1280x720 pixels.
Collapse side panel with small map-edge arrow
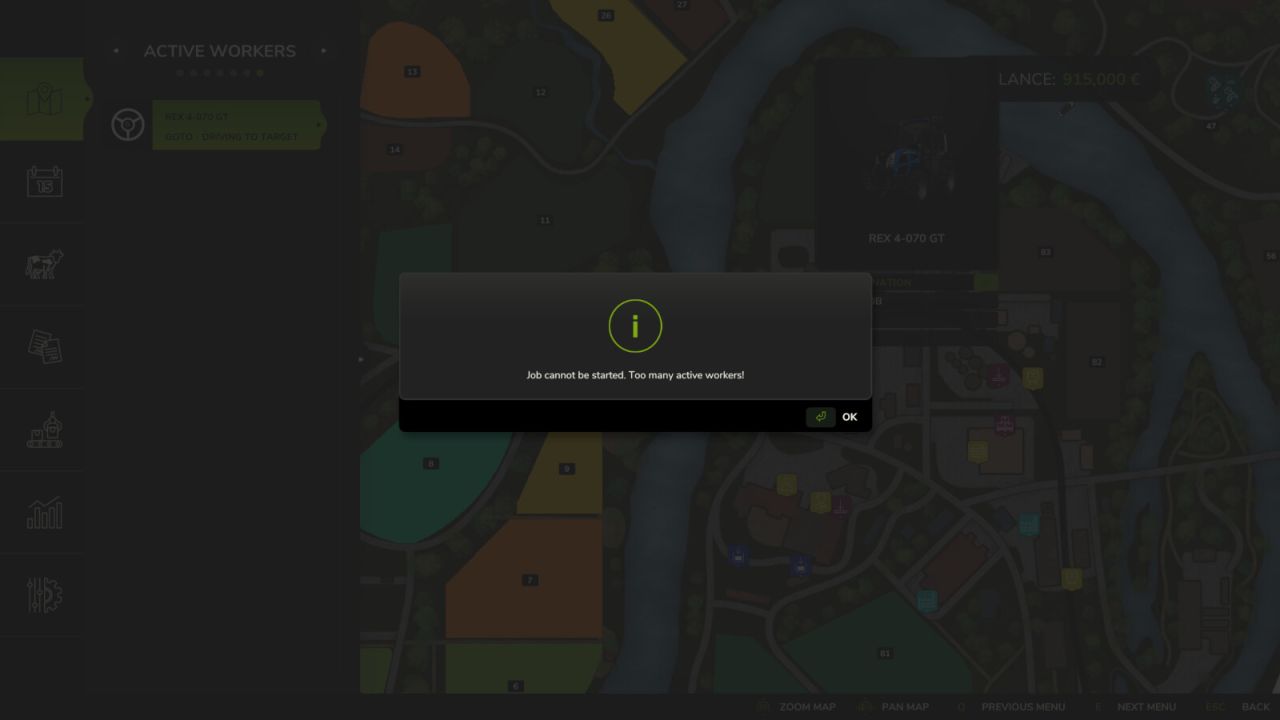point(362,359)
